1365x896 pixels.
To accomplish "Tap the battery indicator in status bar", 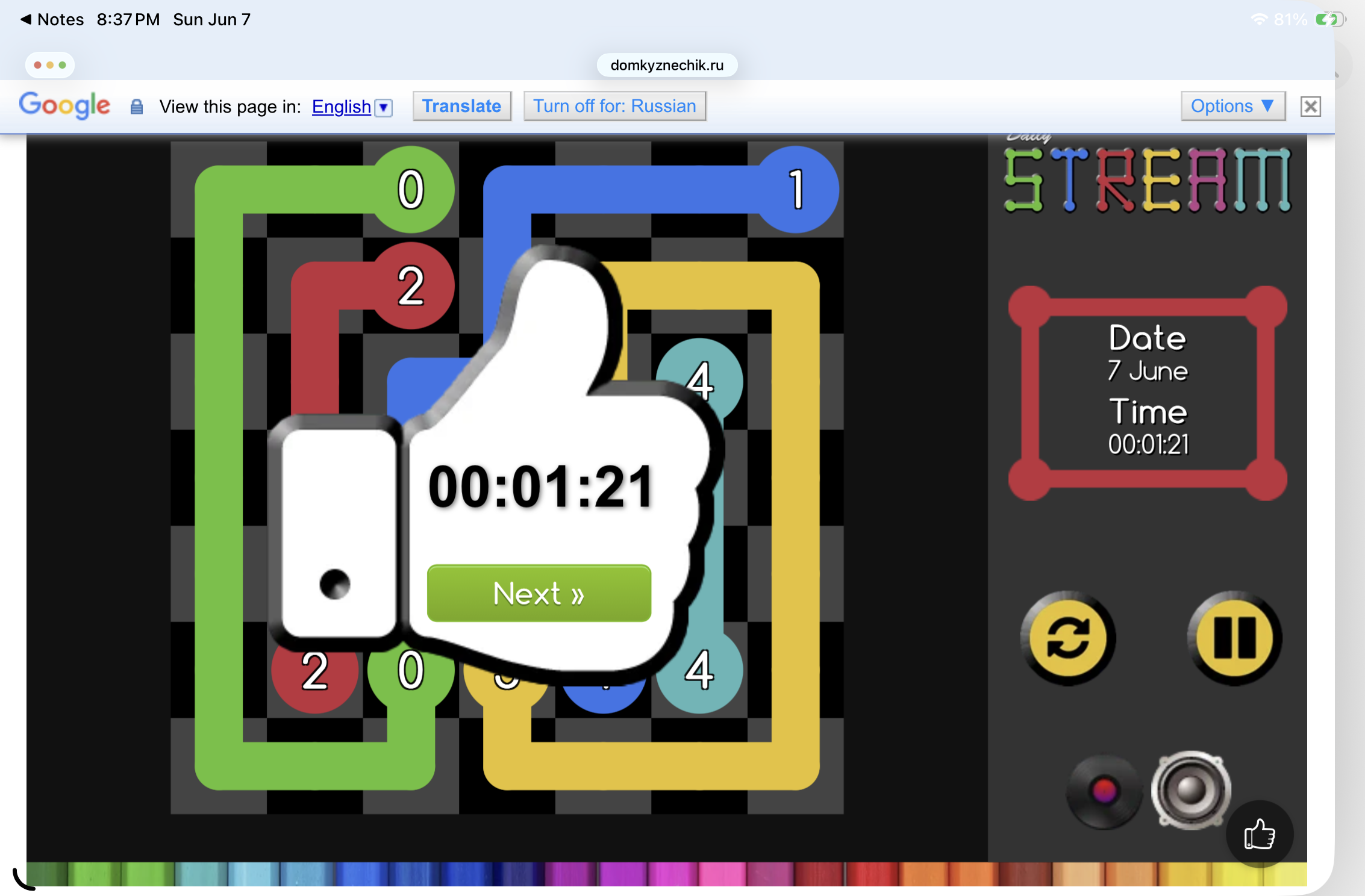I will click(1331, 19).
